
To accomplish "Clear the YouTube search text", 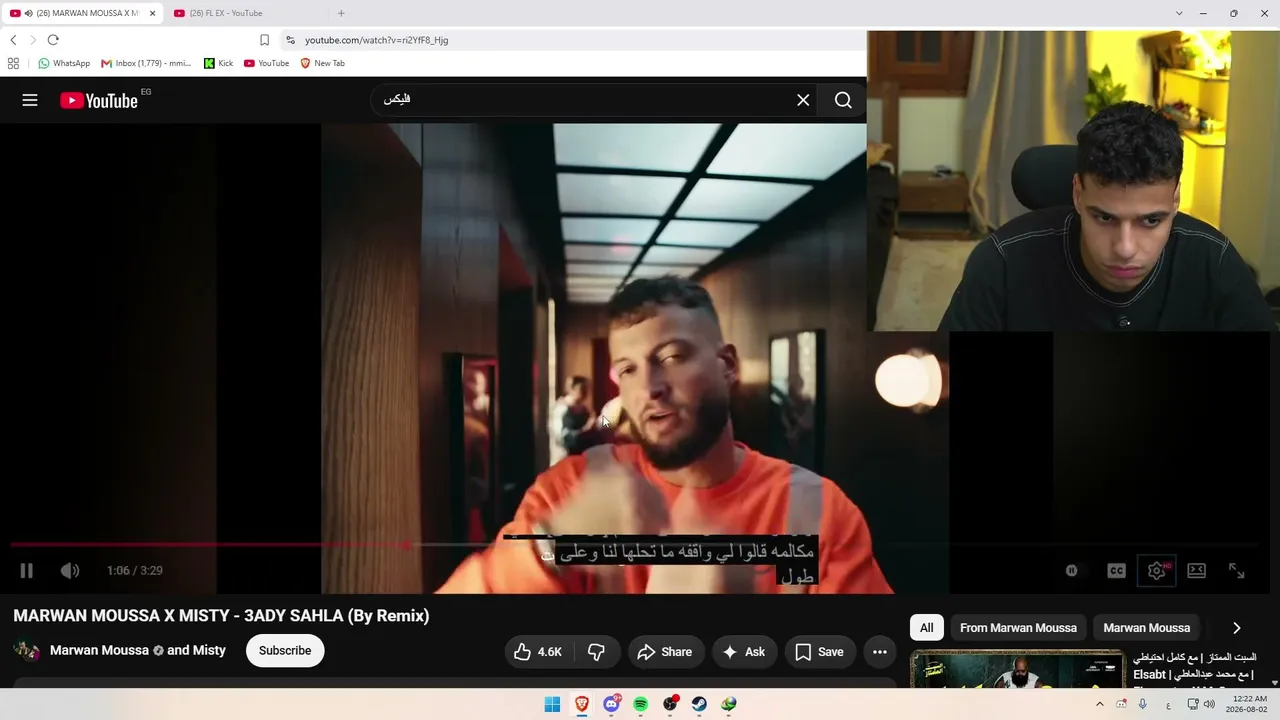I will pyautogui.click(x=803, y=100).
